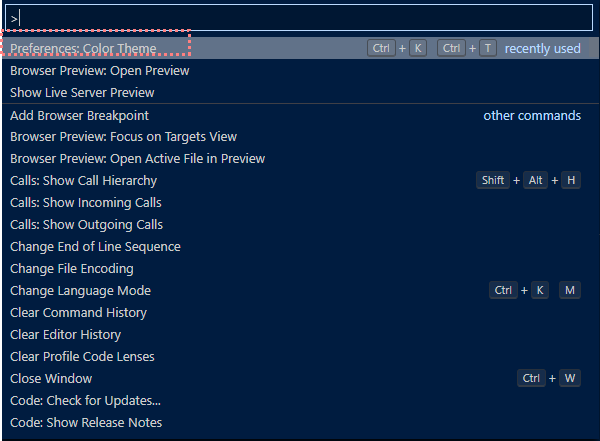Screen dimensions: 600x441
Task: Choose the Close Window command
Action: coord(300,378)
